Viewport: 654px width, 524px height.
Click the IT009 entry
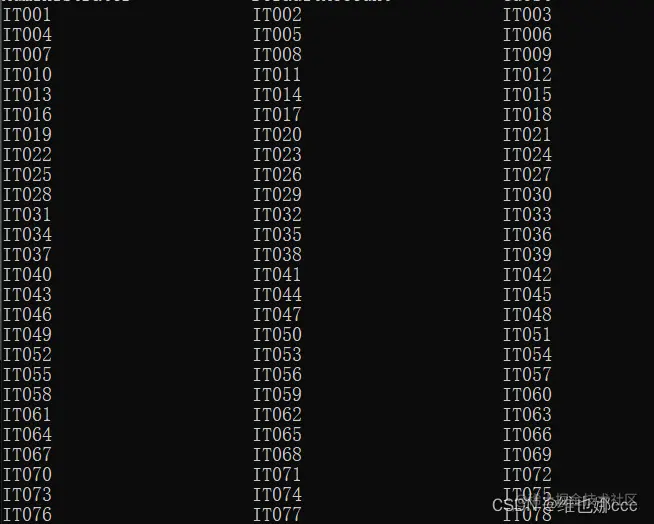point(527,55)
